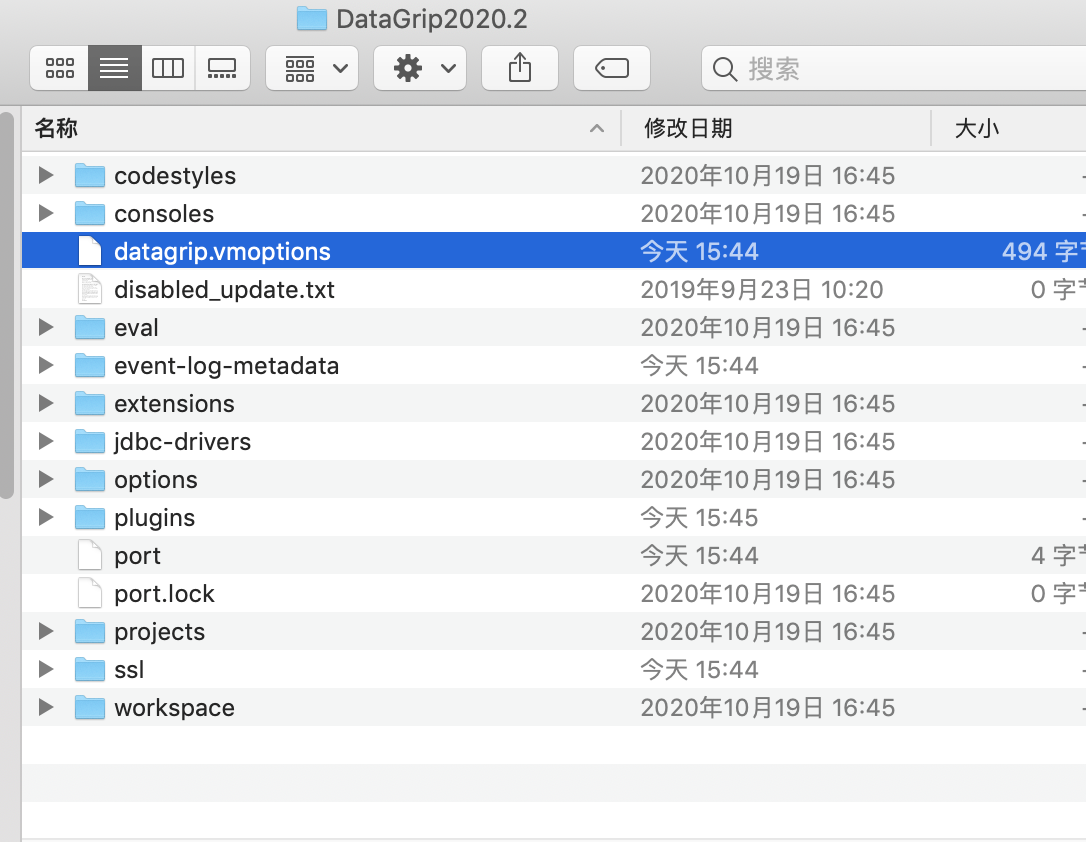Image resolution: width=1086 pixels, height=842 pixels.
Task: Click the tags icon in the toolbar
Action: coord(611,68)
